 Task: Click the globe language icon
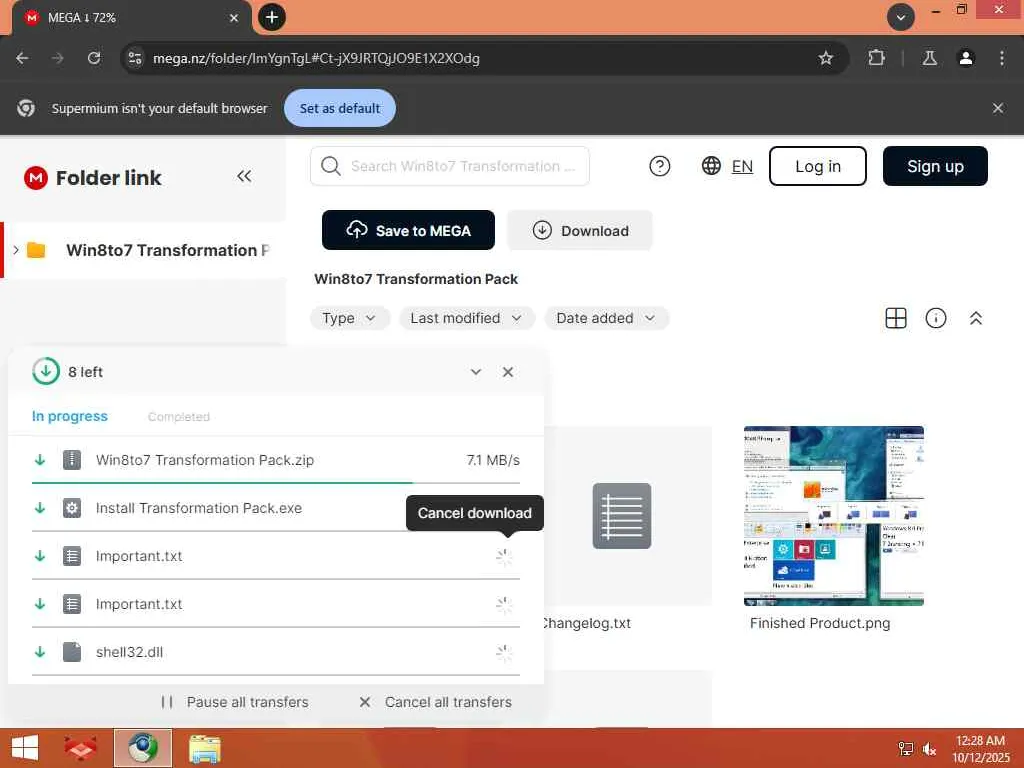point(711,166)
